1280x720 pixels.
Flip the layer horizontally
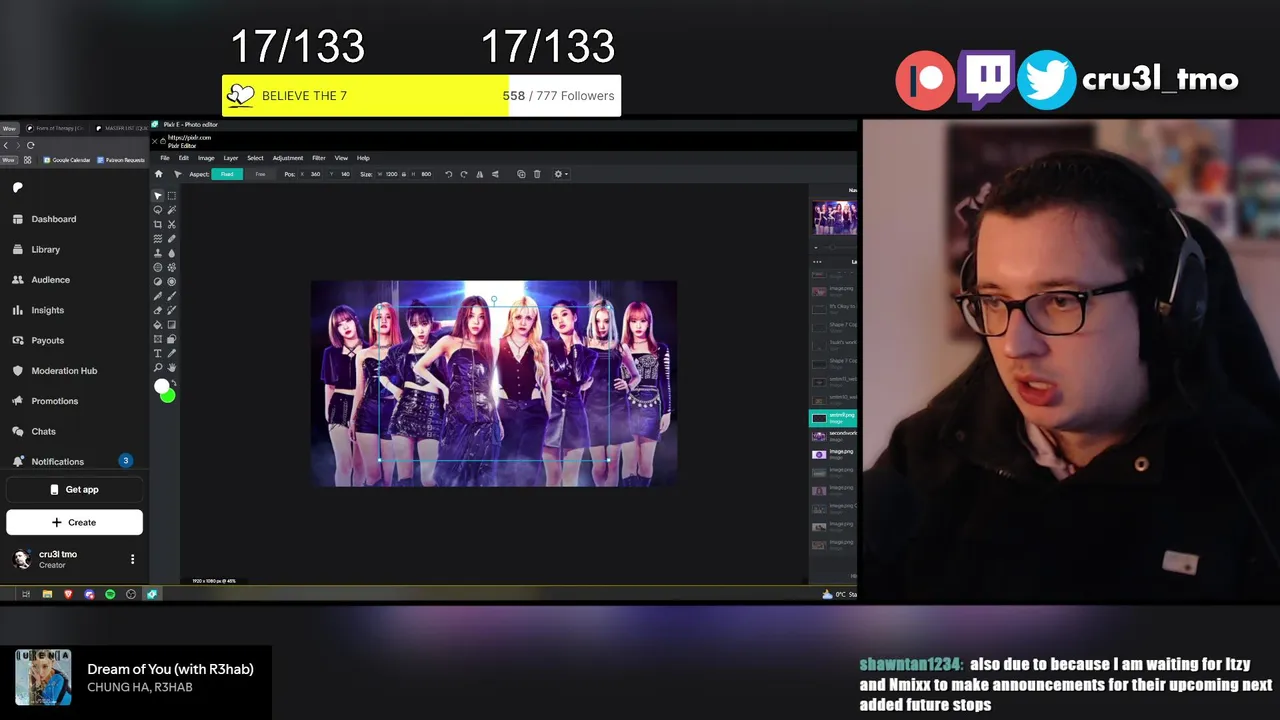(479, 174)
